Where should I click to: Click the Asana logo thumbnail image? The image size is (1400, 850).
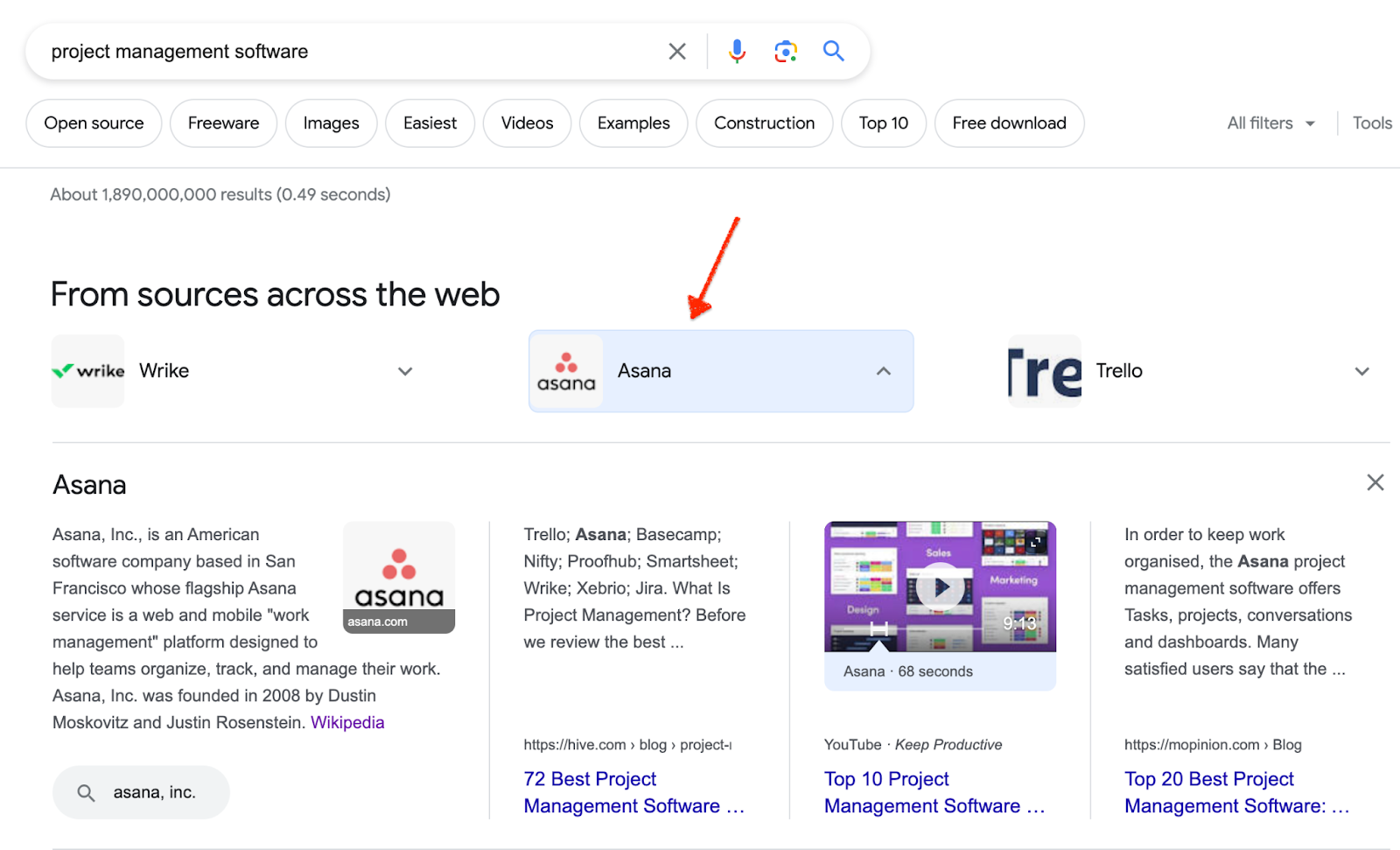[x=399, y=577]
